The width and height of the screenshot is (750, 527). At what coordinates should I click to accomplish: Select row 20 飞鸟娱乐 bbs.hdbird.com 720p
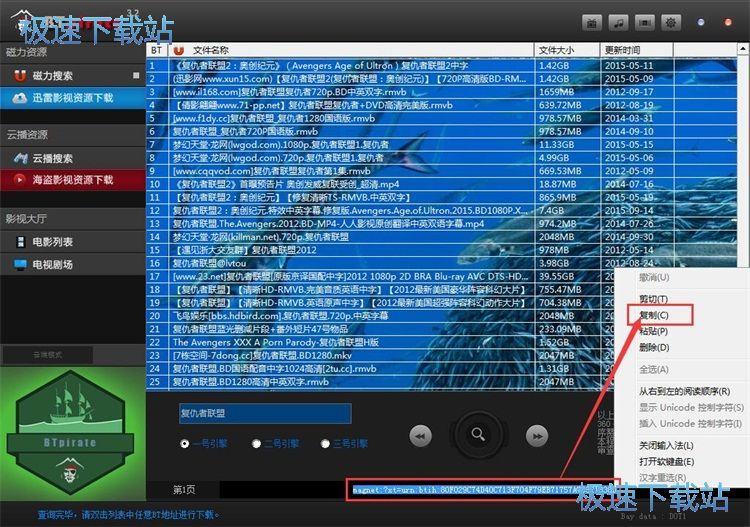(380, 316)
